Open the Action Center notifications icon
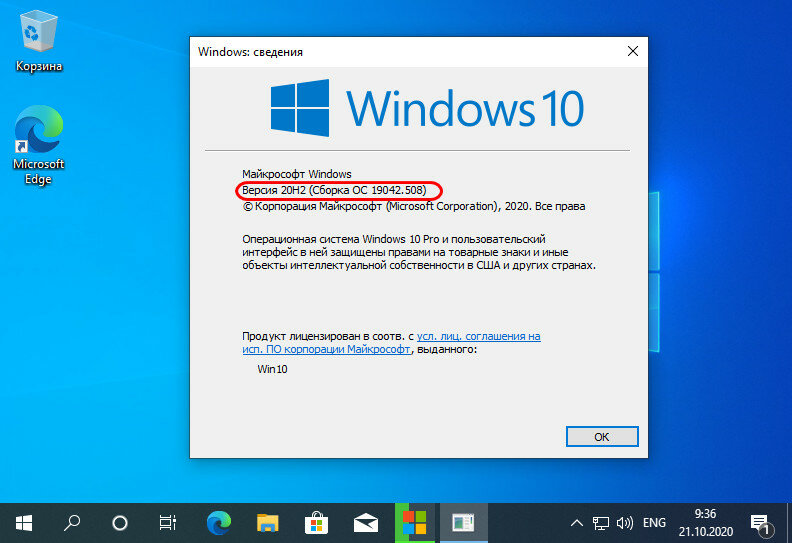 [760, 524]
